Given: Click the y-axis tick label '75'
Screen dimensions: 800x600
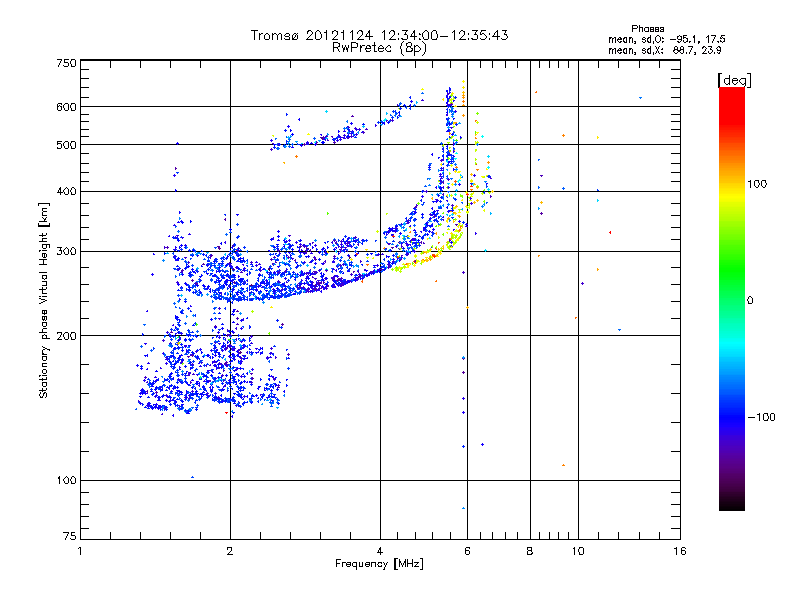Looking at the screenshot, I should pos(70,536).
